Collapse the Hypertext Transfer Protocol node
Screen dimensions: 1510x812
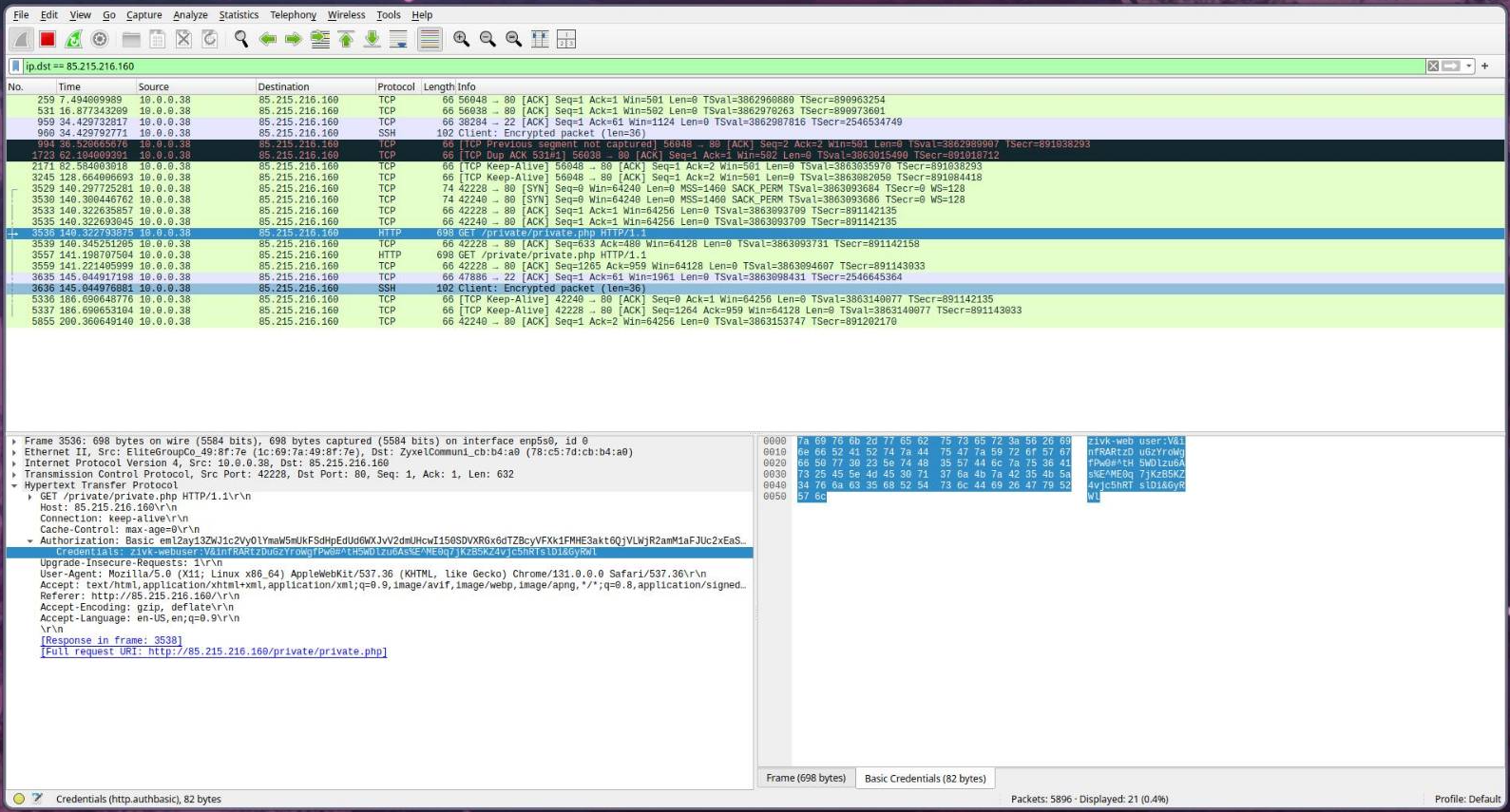[x=13, y=485]
